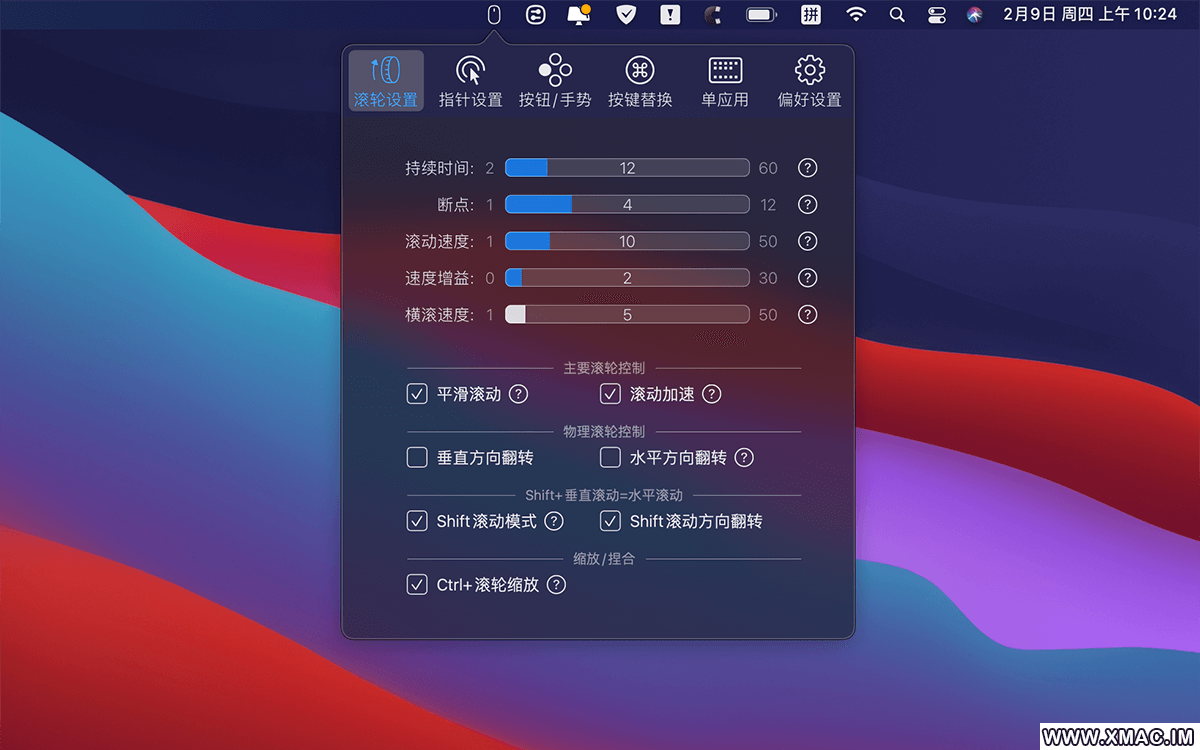Image resolution: width=1200 pixels, height=750 pixels.
Task: Open the Wi-Fi menu
Action: click(856, 14)
